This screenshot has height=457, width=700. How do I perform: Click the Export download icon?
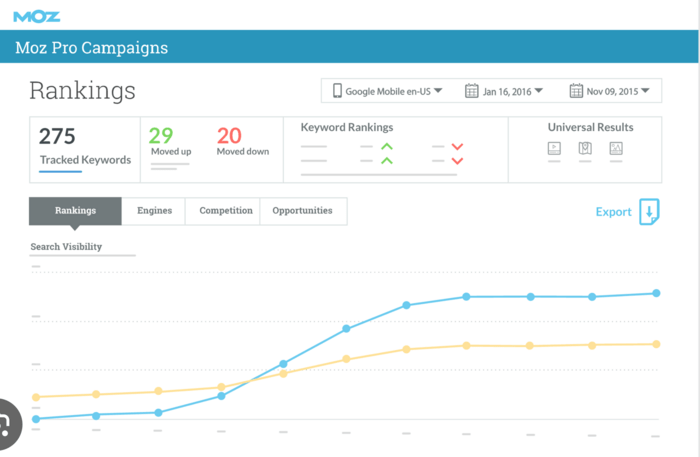click(649, 212)
